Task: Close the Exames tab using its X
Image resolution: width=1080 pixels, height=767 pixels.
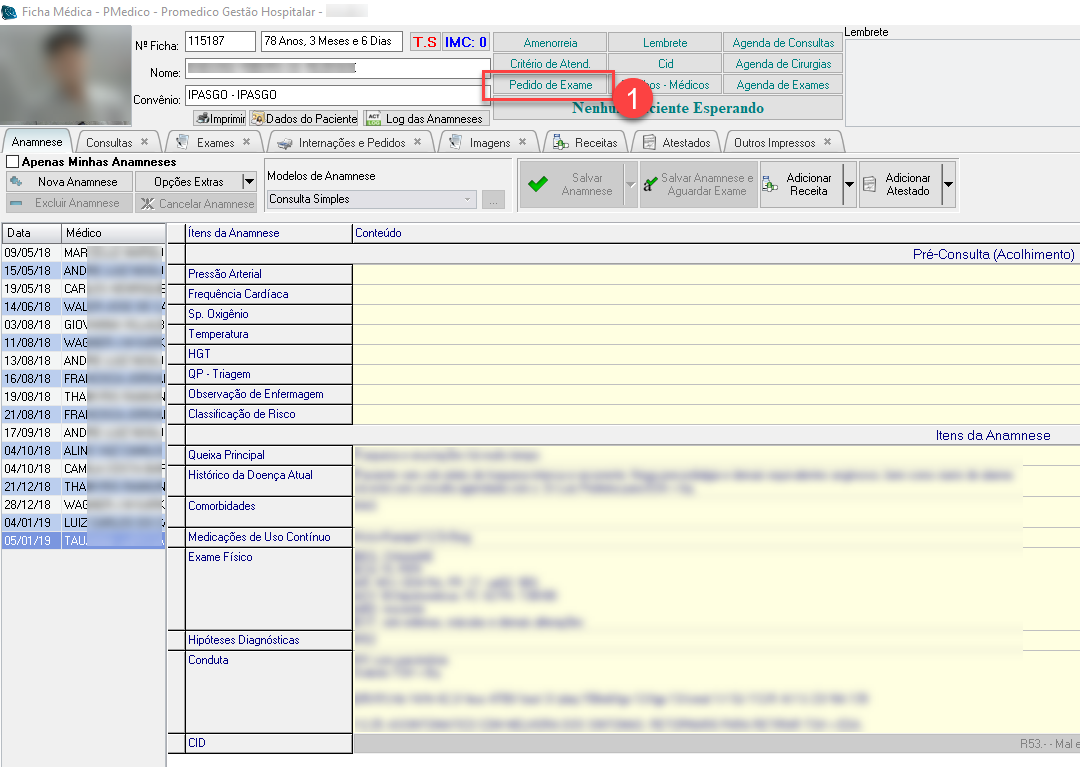Action: point(246,143)
